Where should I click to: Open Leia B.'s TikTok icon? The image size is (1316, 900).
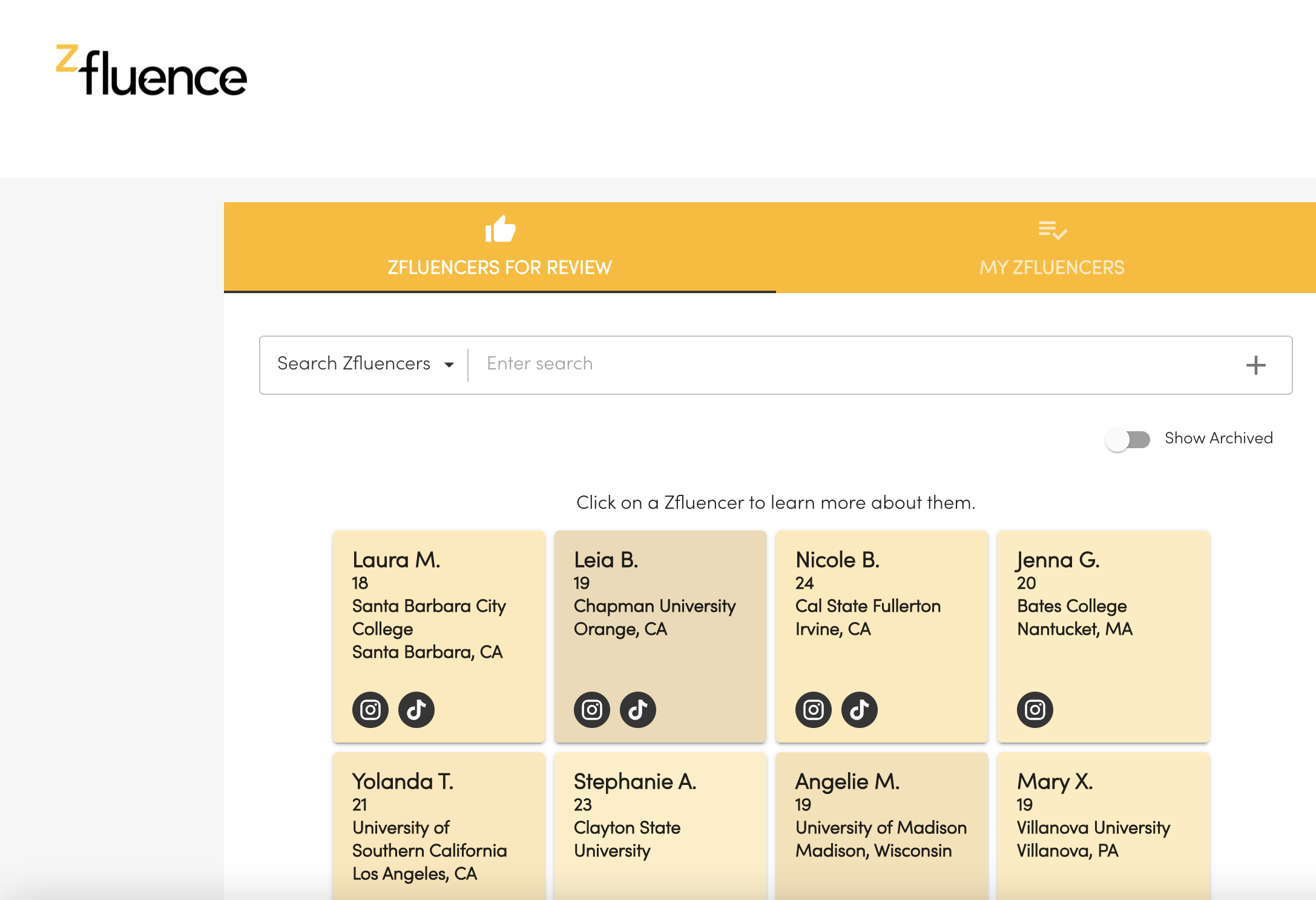638,709
